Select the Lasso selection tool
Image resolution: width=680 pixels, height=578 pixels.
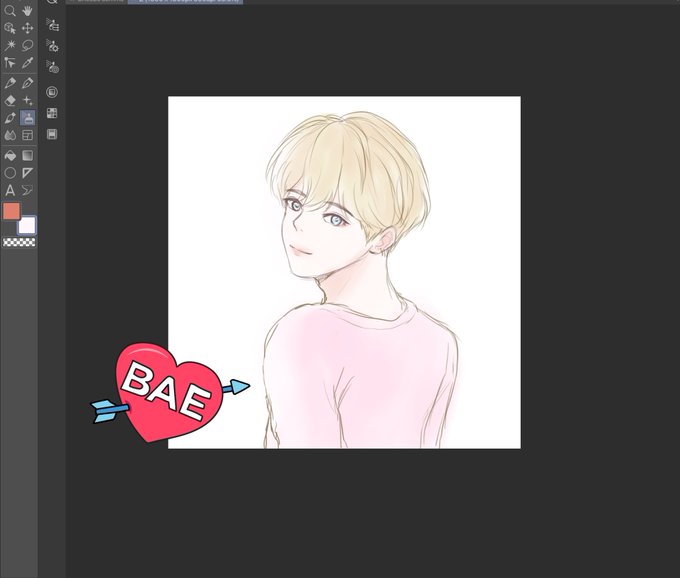[27, 45]
